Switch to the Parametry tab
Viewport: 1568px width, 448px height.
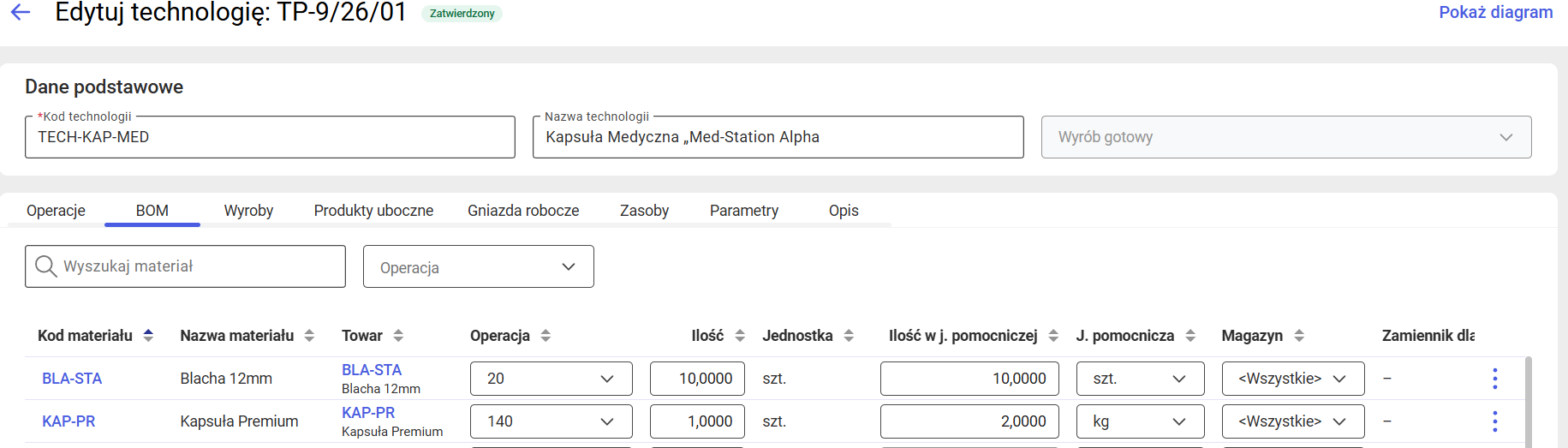click(743, 211)
